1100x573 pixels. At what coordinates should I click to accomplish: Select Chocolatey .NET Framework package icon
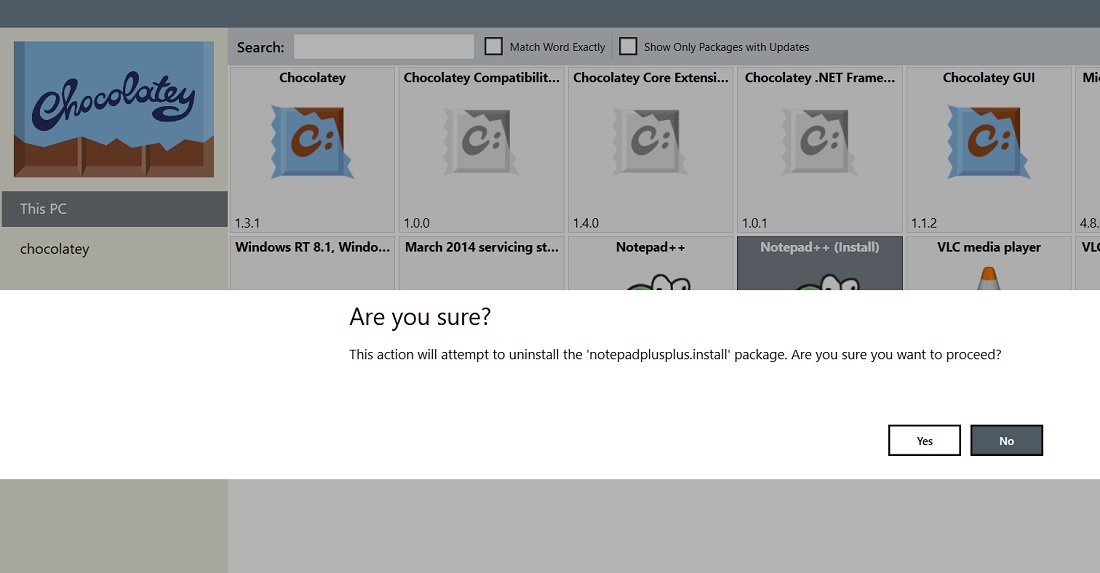pos(819,142)
